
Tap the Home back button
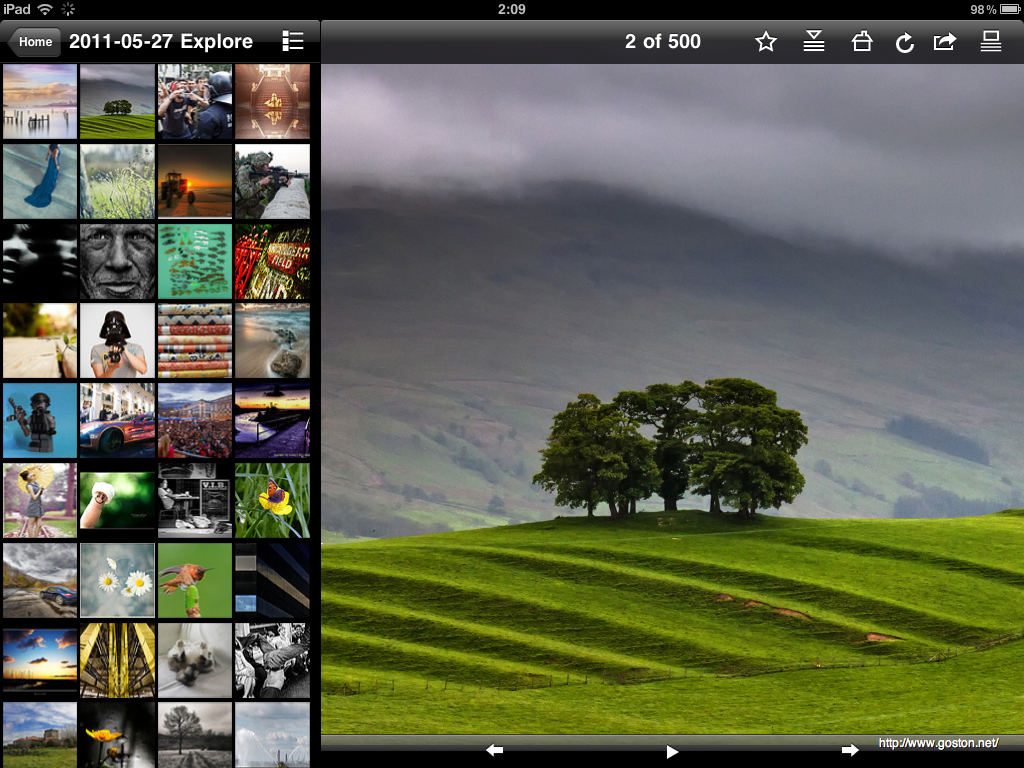click(34, 42)
